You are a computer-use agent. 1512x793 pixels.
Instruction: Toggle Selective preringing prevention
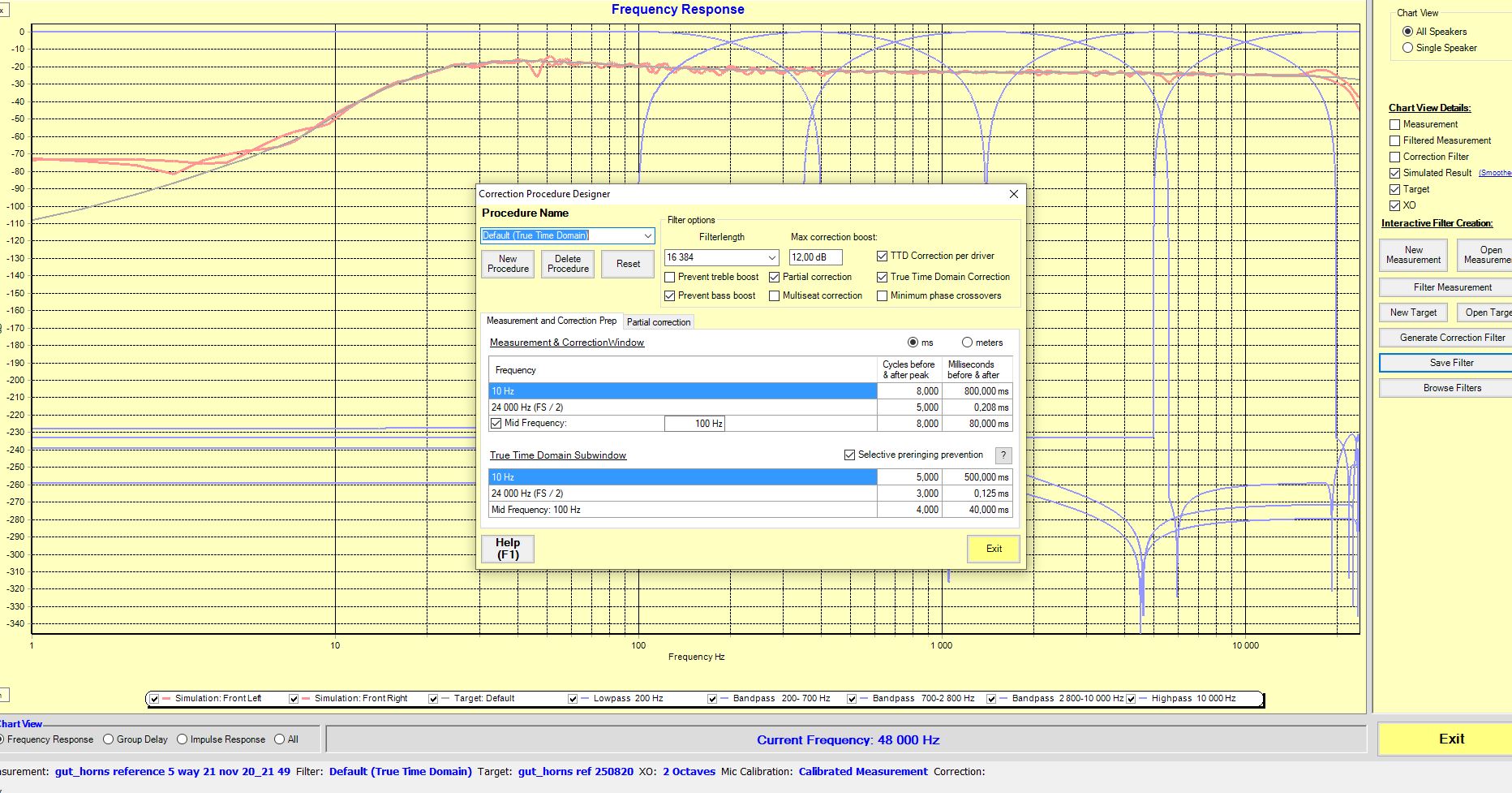tap(850, 455)
